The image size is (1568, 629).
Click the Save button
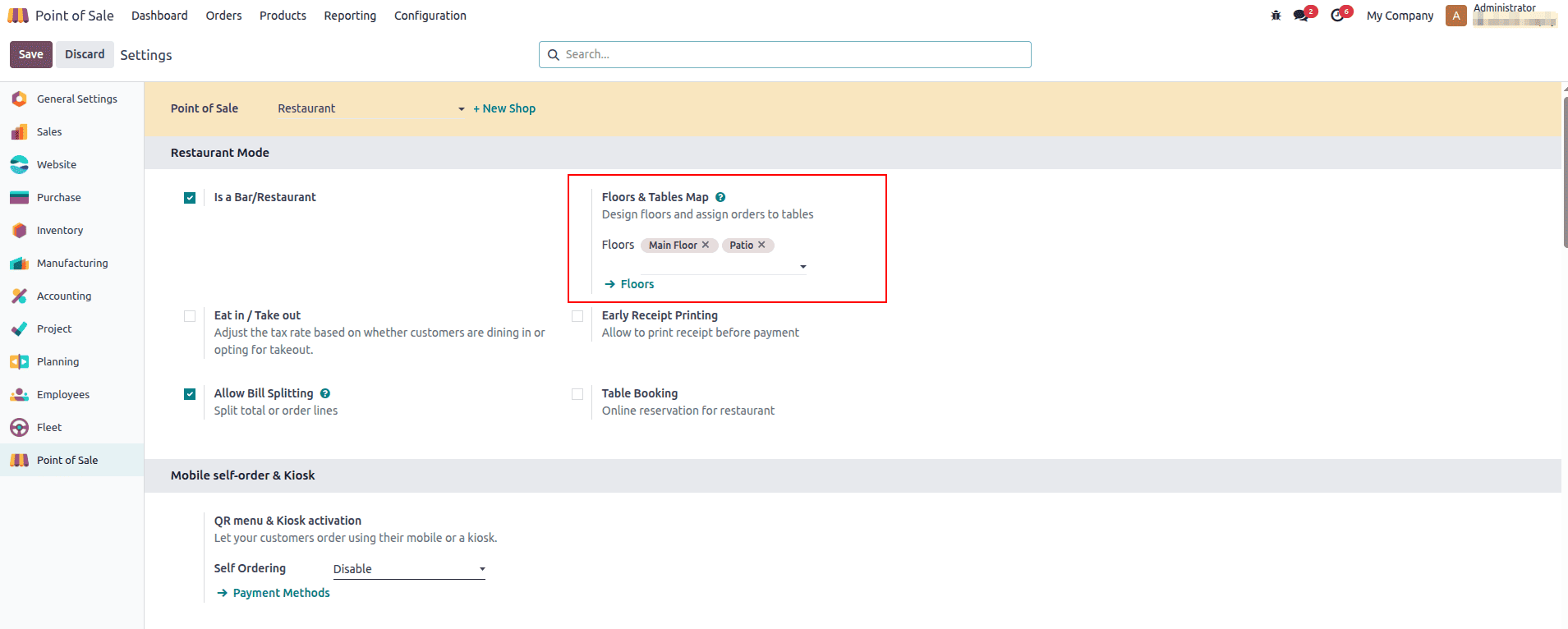[x=31, y=54]
